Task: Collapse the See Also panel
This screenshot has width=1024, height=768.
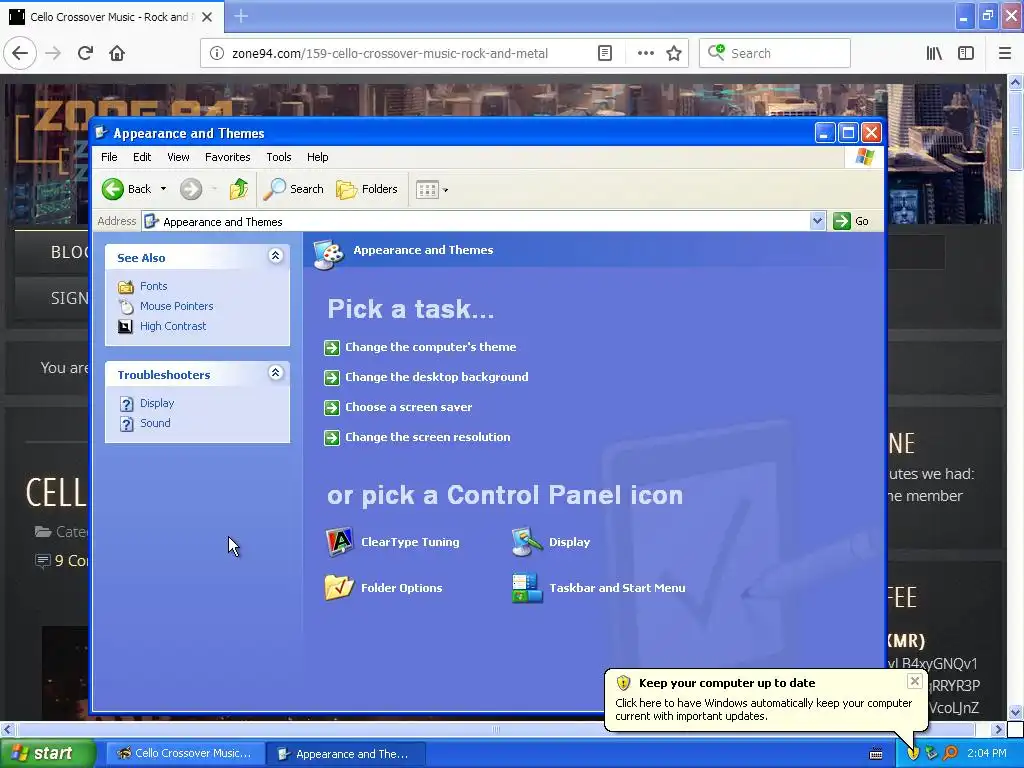Action: (x=276, y=256)
